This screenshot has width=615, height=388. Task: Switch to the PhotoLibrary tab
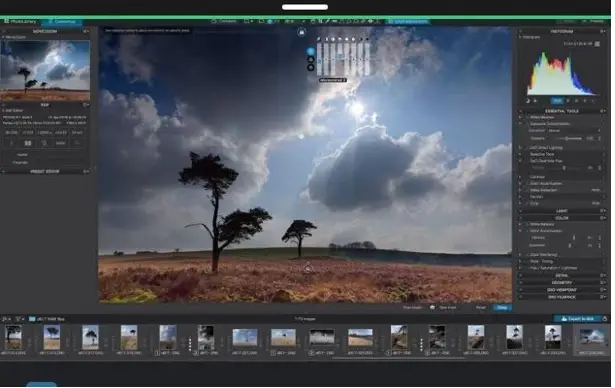coord(20,22)
